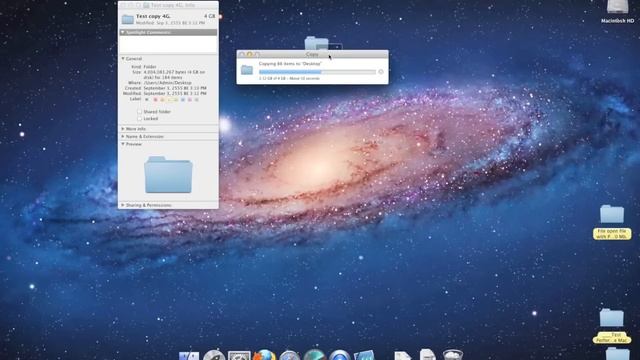Image resolution: width=640 pixels, height=360 pixels.
Task: Click the Info window title bar
Action: point(168,5)
